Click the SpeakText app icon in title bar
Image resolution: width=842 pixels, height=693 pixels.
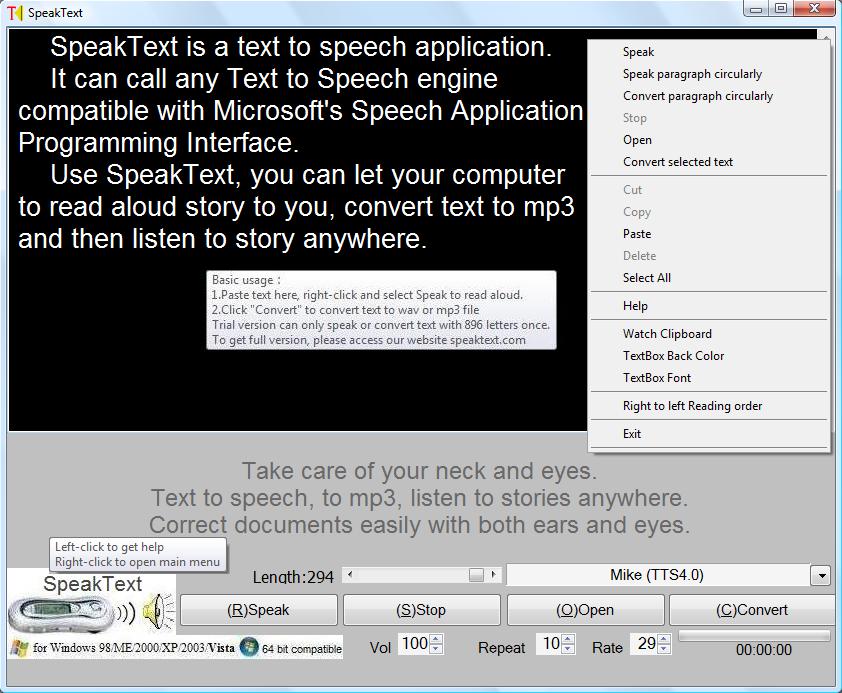tap(16, 13)
